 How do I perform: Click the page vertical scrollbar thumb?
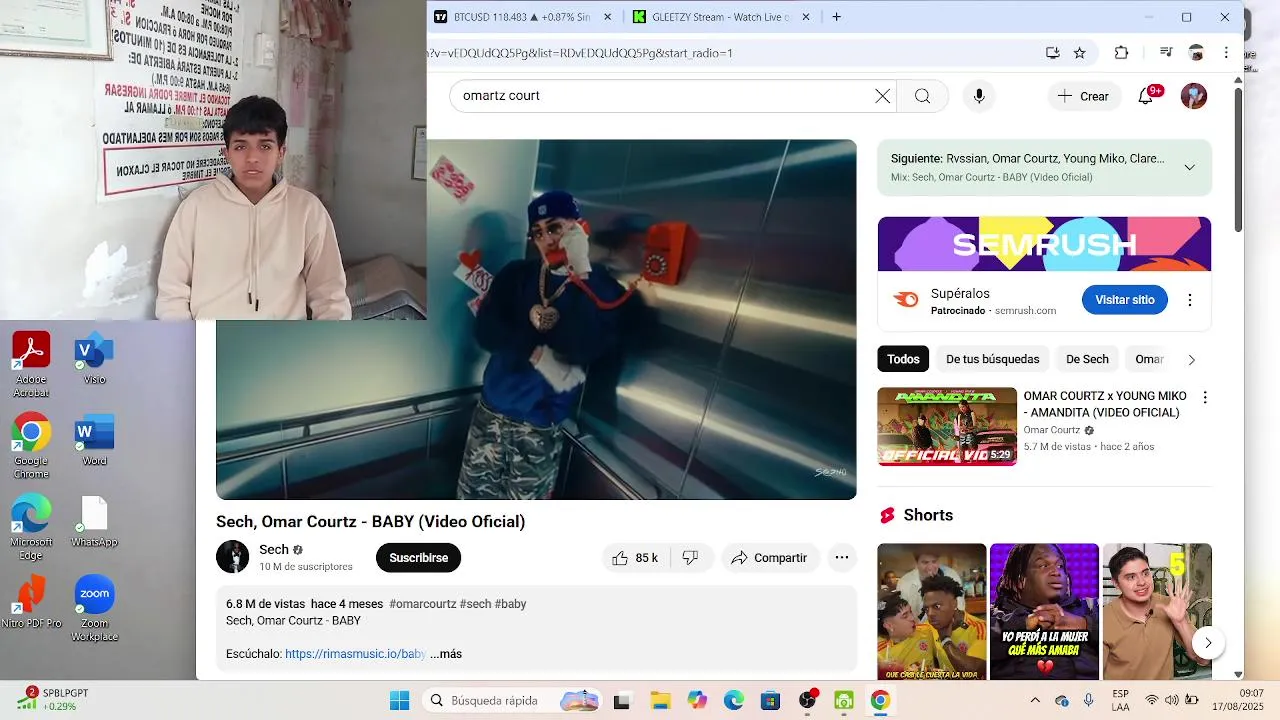pyautogui.click(x=1238, y=160)
